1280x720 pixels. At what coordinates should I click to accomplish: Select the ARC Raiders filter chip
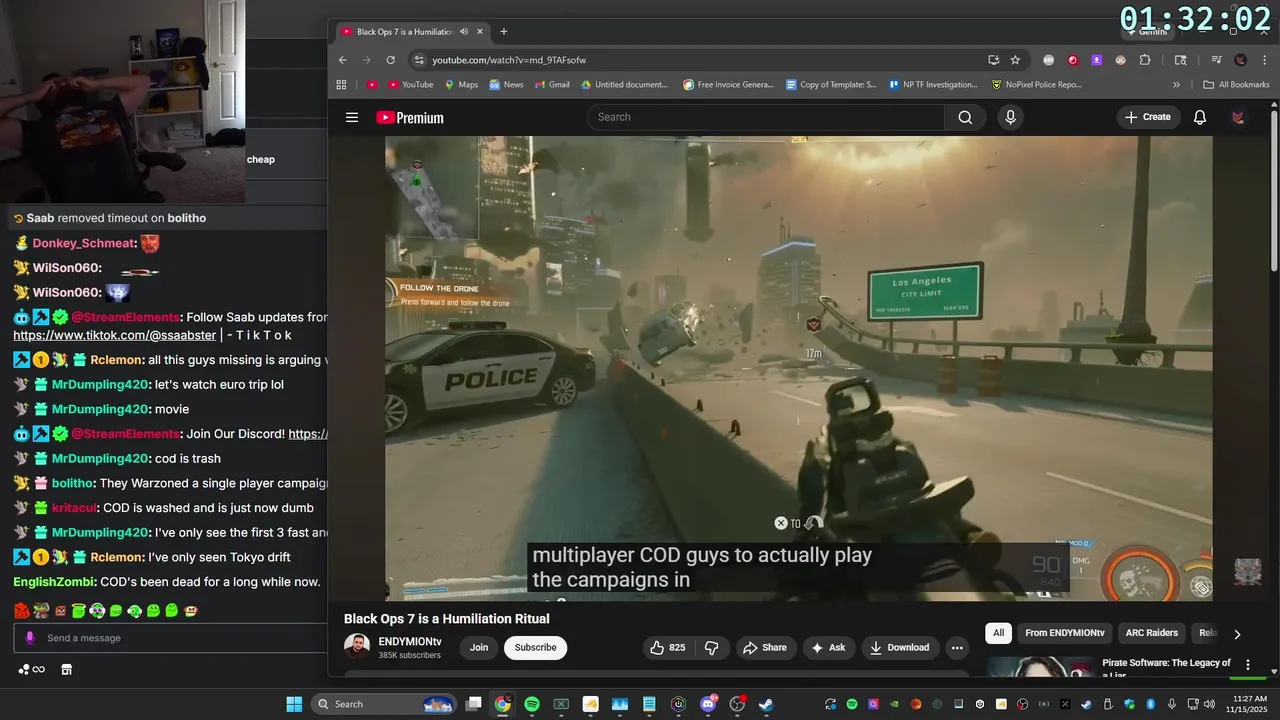click(x=1152, y=633)
